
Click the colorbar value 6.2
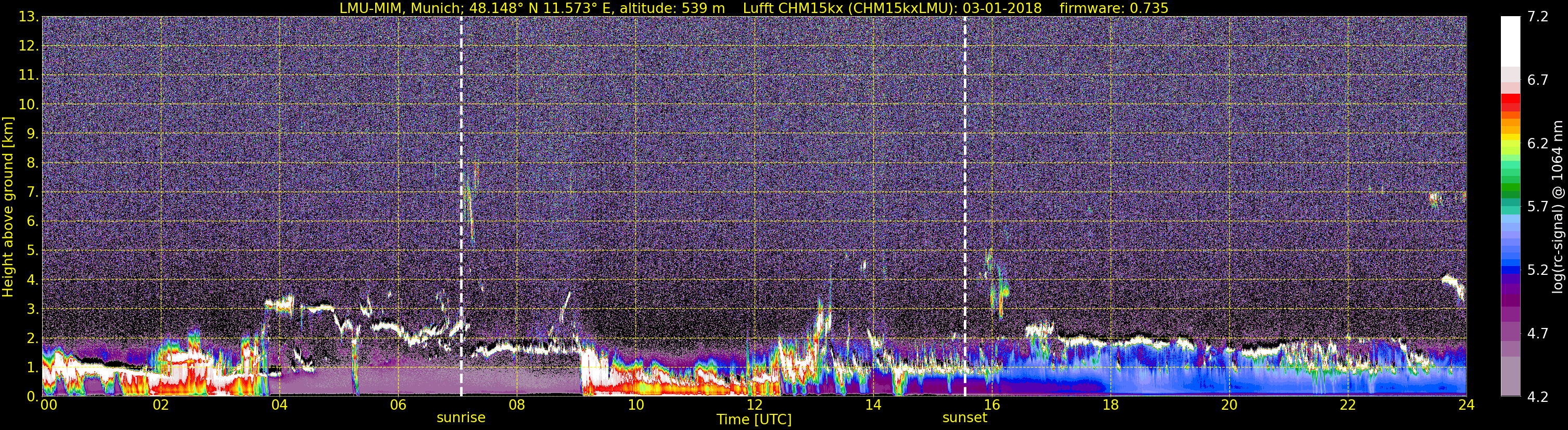[1538, 143]
